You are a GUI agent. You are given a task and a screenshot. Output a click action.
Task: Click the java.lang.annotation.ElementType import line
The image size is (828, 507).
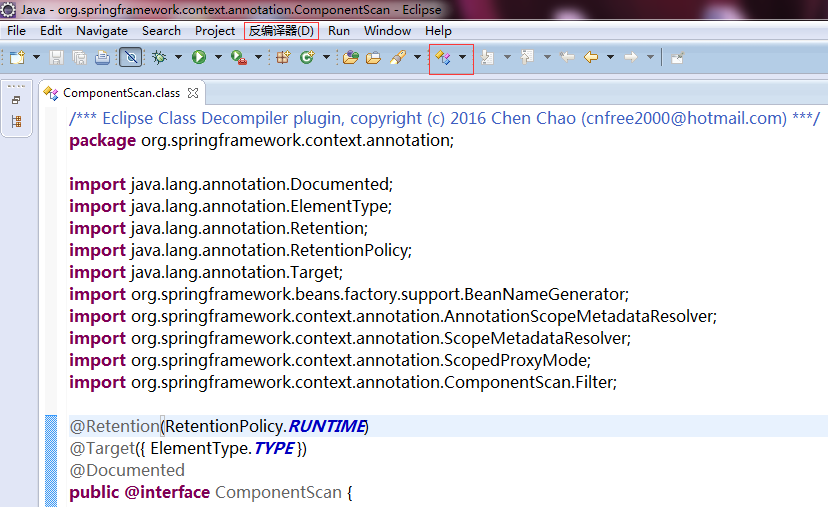pyautogui.click(x=231, y=206)
